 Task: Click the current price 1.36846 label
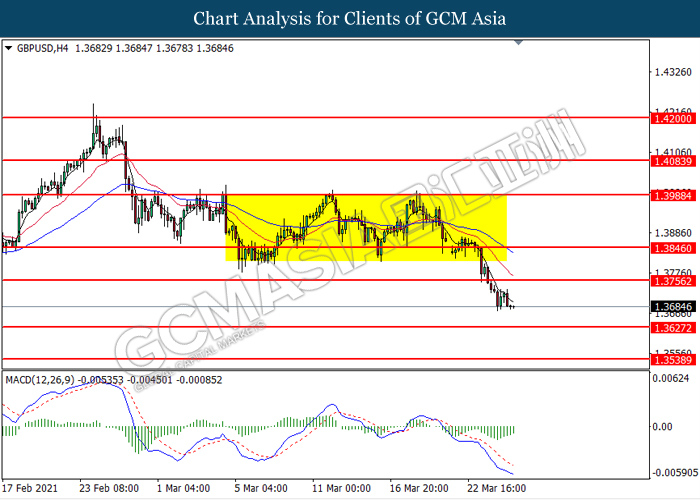click(673, 307)
